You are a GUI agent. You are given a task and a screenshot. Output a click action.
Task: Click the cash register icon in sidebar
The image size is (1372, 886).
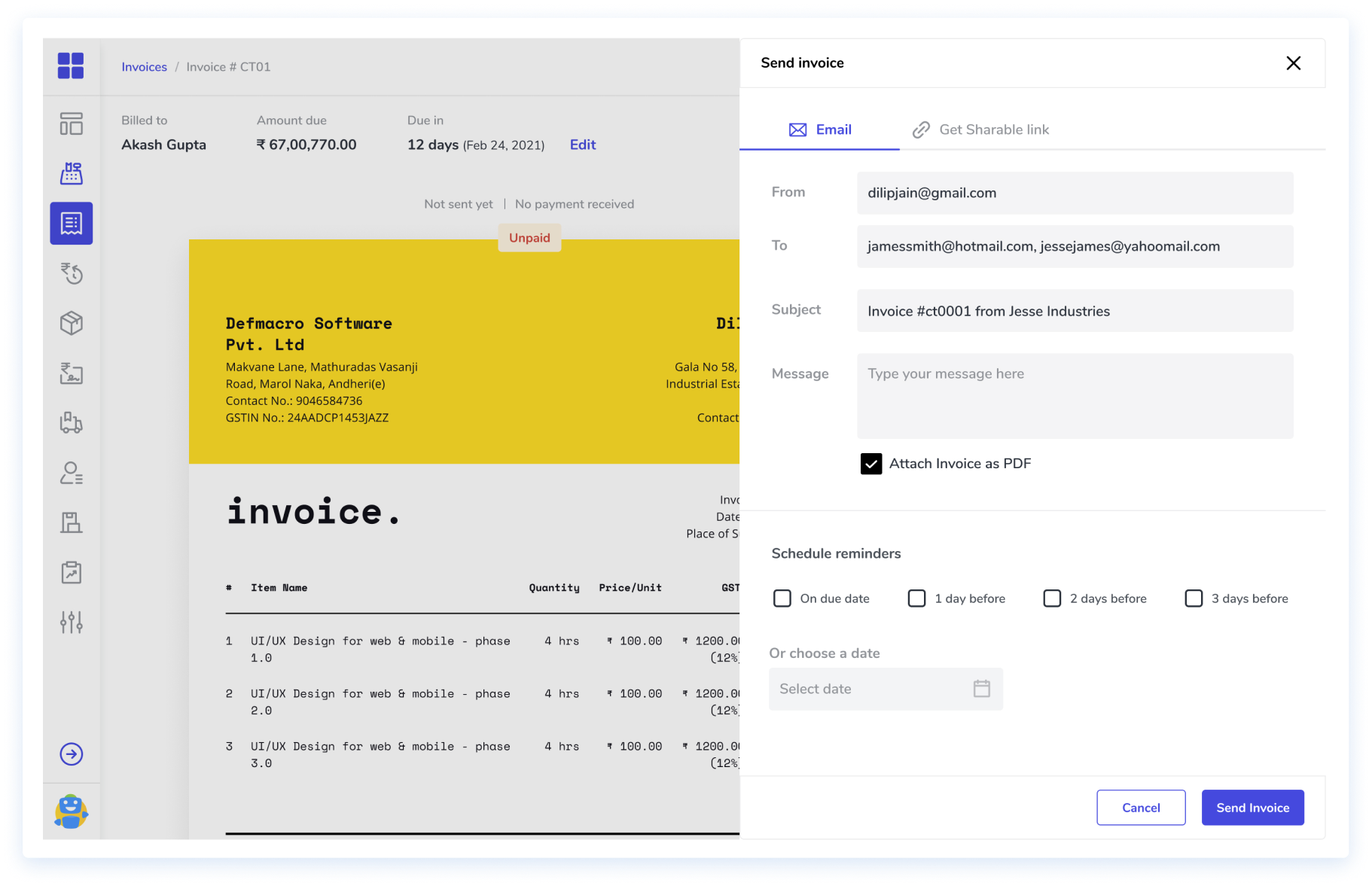pos(72,174)
